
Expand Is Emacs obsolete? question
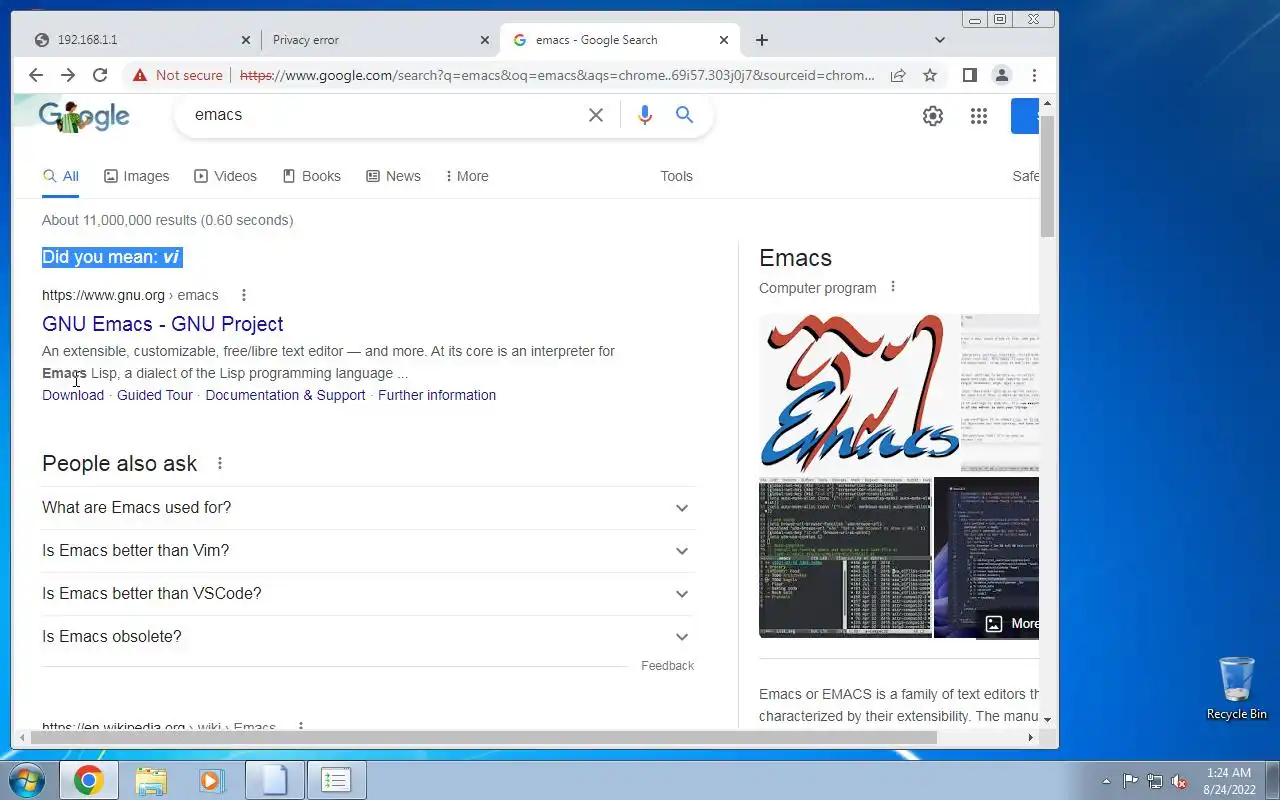[x=368, y=637]
